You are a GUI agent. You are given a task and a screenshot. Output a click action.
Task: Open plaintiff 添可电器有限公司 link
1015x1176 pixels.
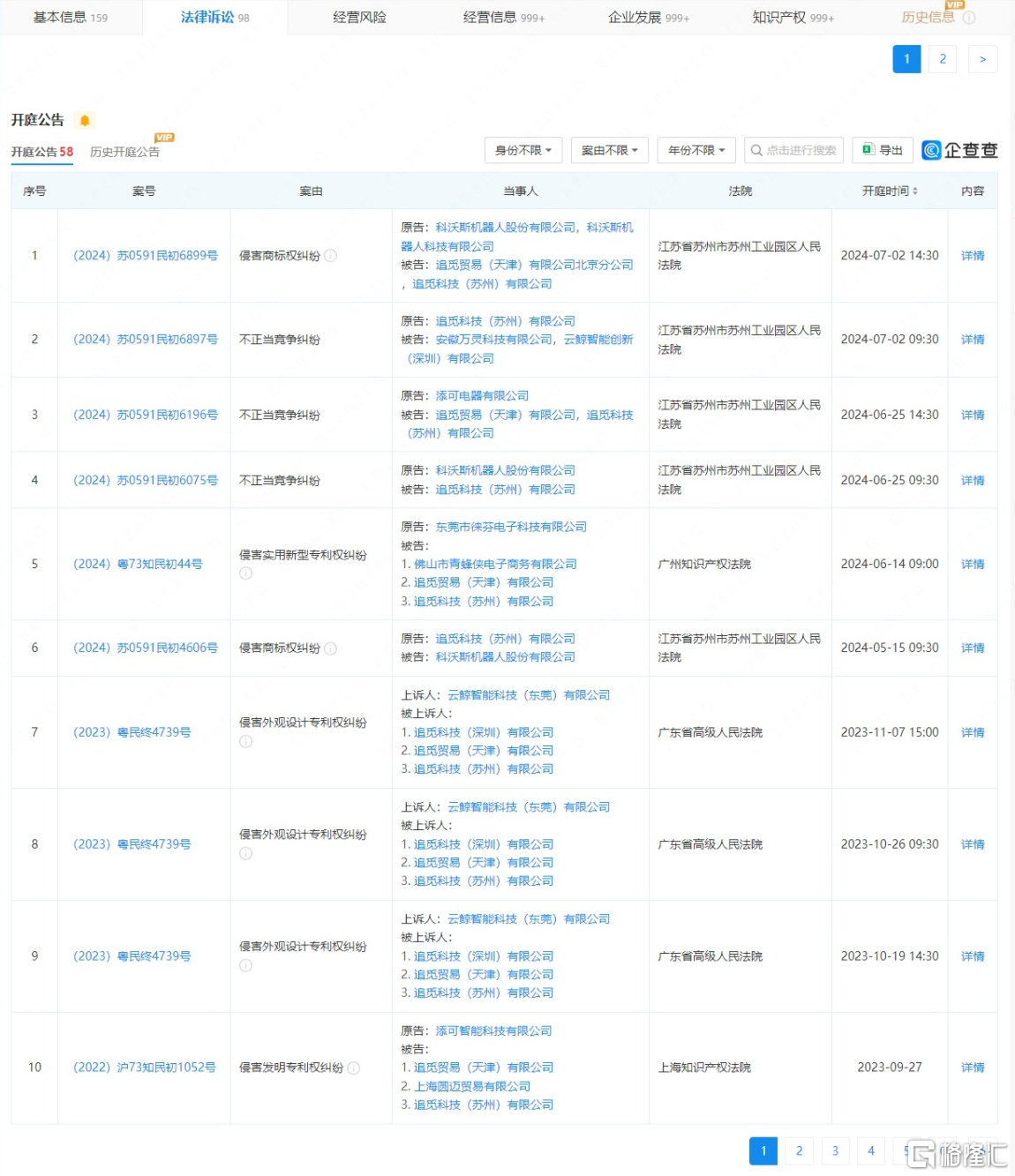point(482,396)
